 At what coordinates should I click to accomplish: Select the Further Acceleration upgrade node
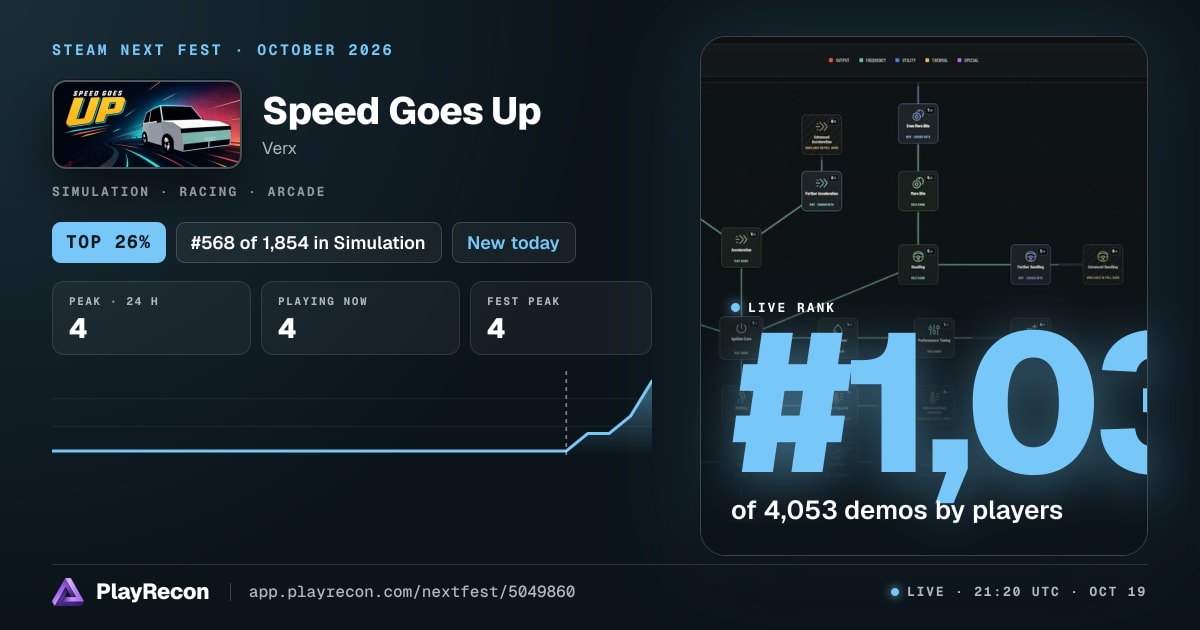point(822,190)
